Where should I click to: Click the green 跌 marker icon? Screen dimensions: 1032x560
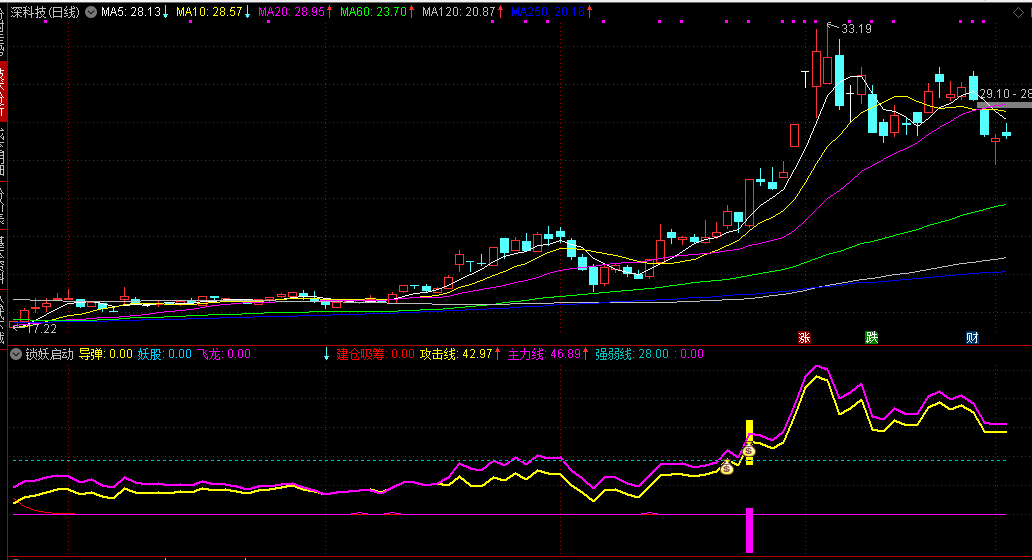click(872, 337)
